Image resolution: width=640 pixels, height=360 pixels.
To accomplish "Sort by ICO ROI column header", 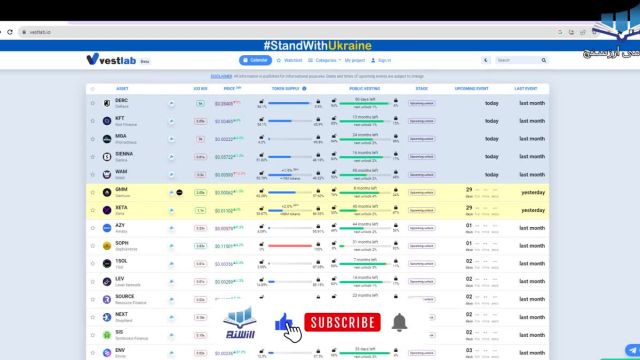I will coord(200,89).
